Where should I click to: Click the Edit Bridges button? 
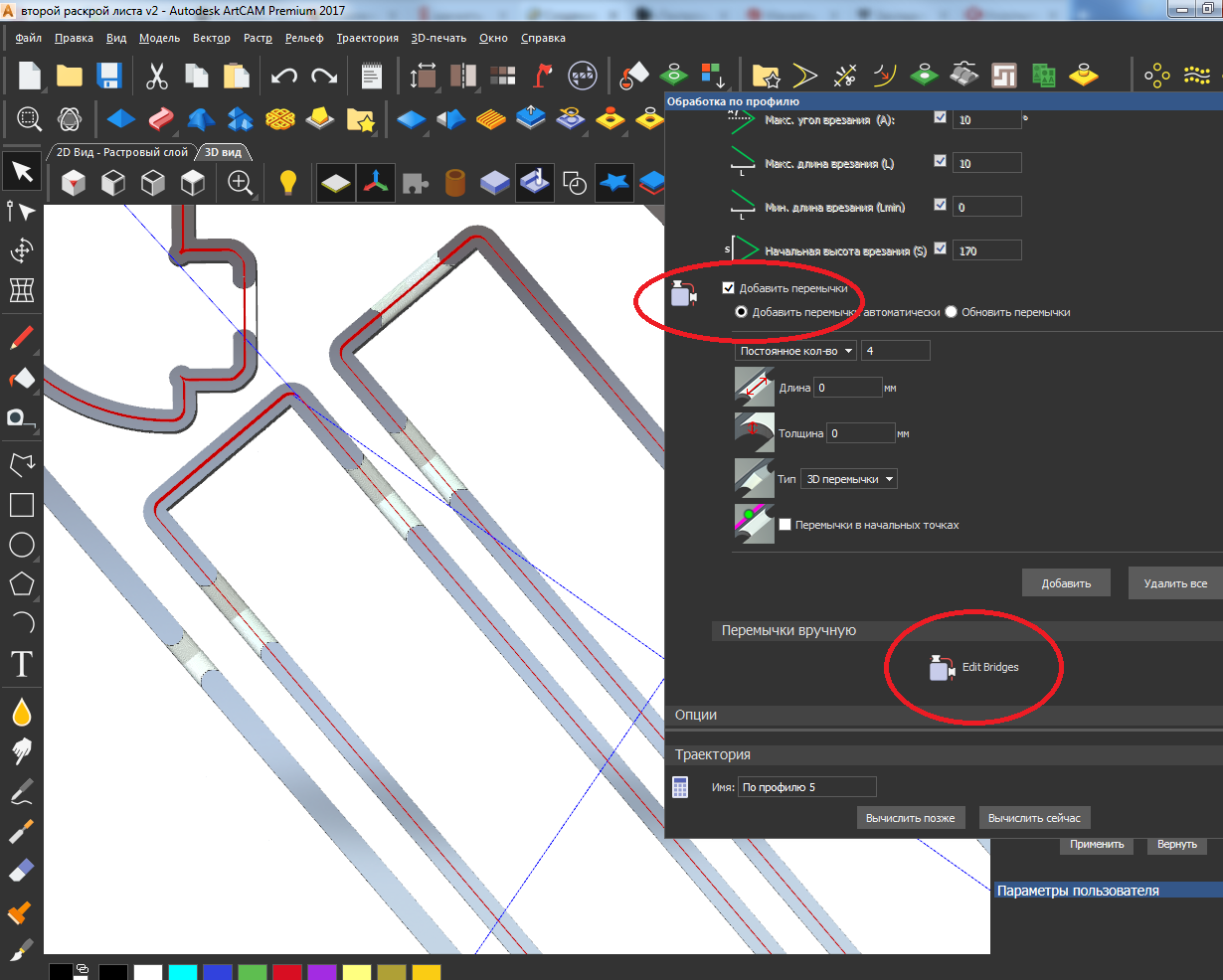click(975, 668)
